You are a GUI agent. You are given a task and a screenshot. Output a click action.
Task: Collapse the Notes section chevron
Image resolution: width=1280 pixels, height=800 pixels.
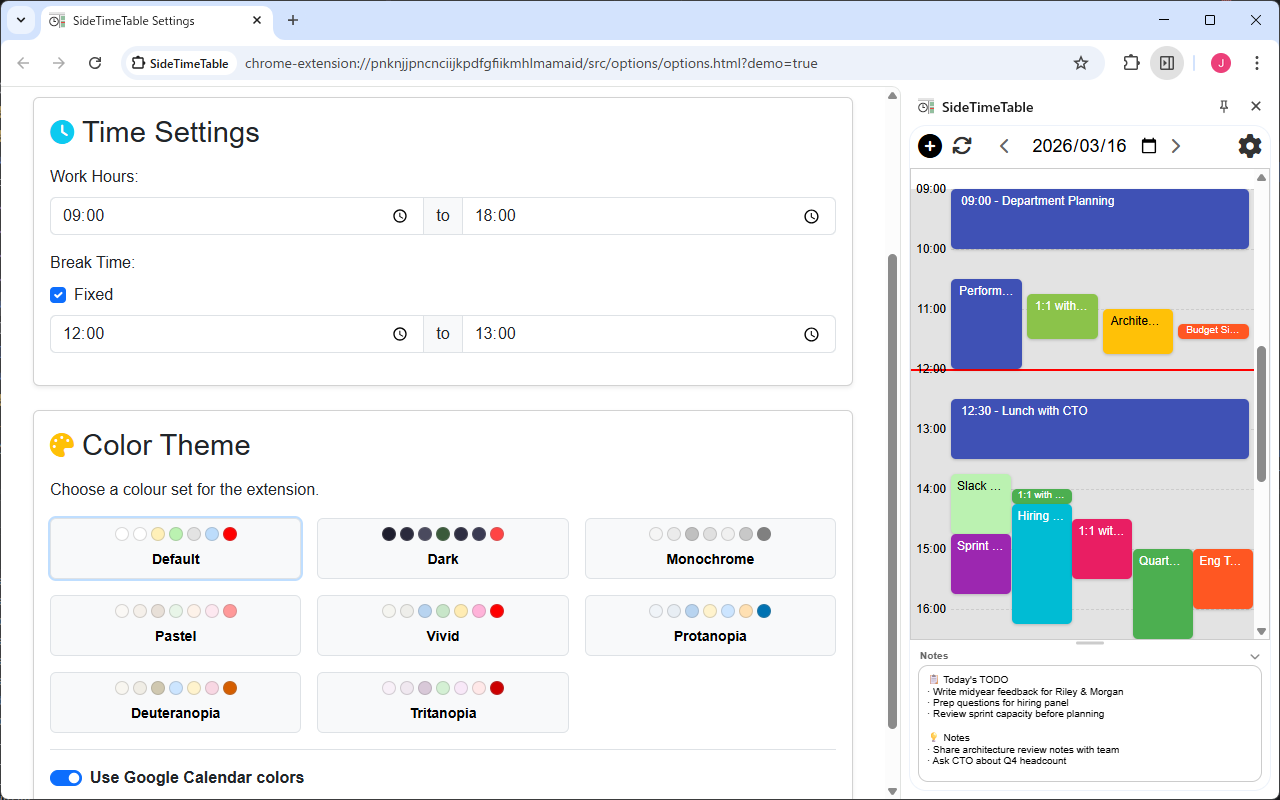(1255, 656)
